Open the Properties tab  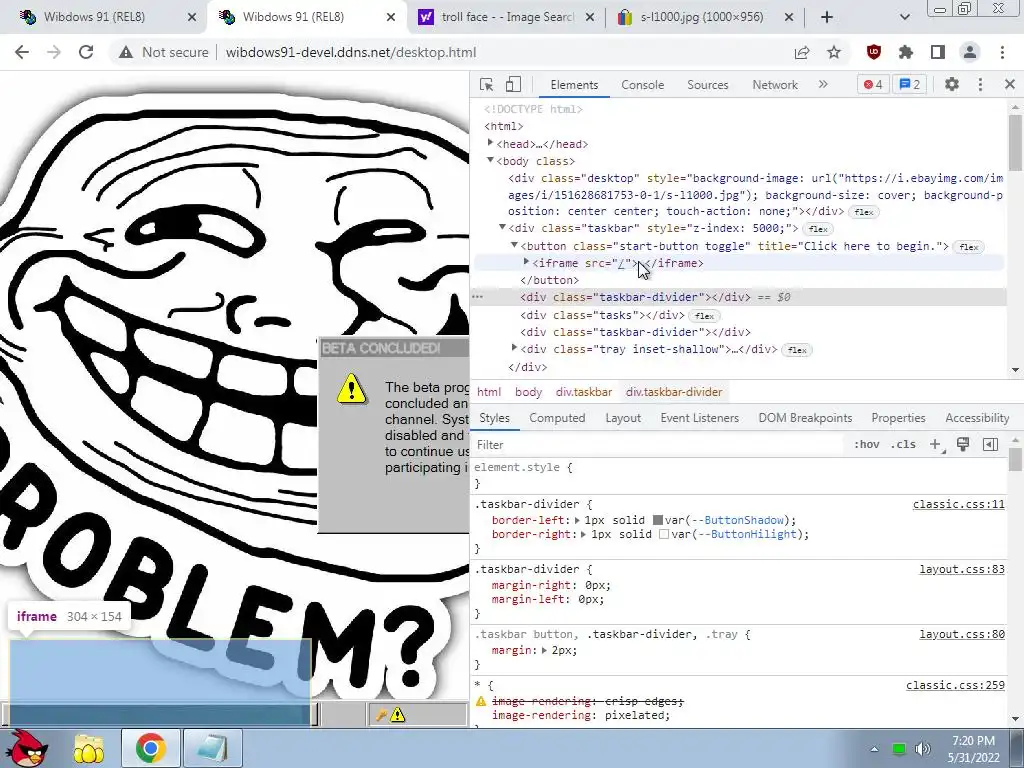pyautogui.click(x=898, y=418)
